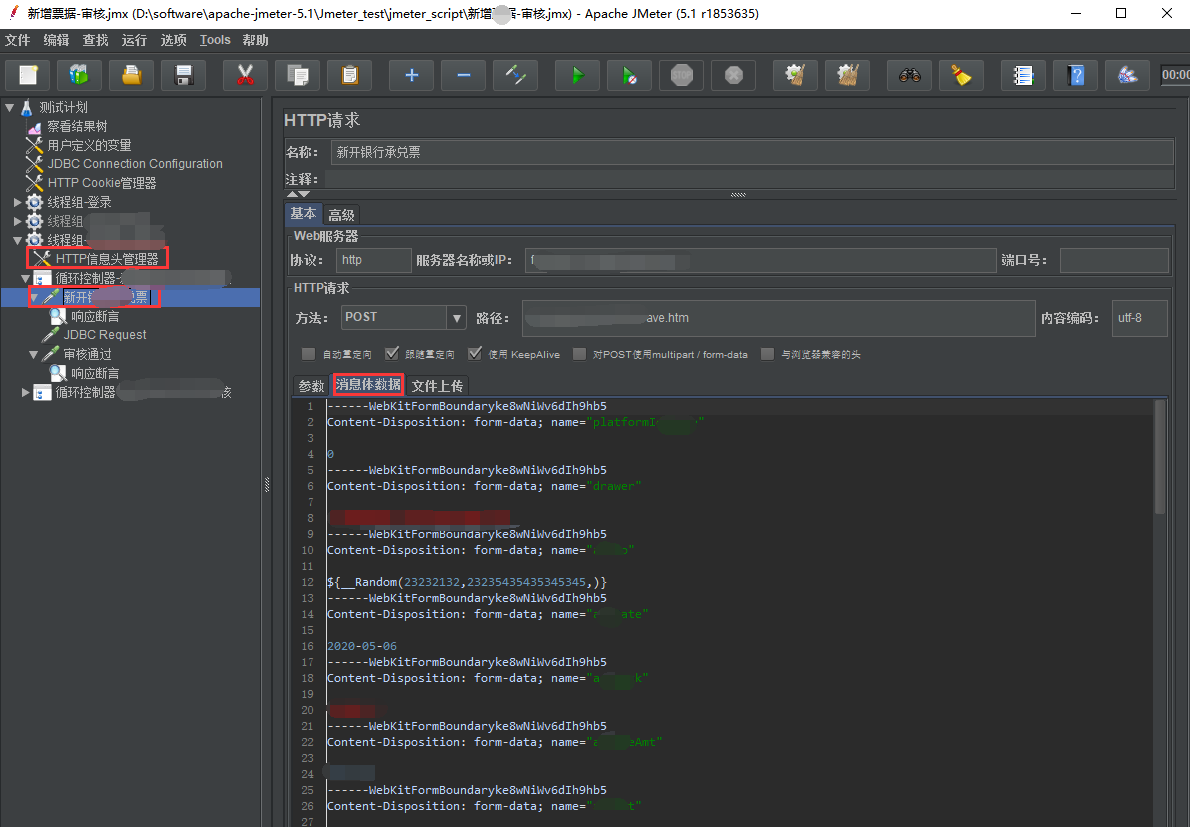Image resolution: width=1190 pixels, height=827 pixels.
Task: Open the 选项 menu
Action: click(174, 40)
